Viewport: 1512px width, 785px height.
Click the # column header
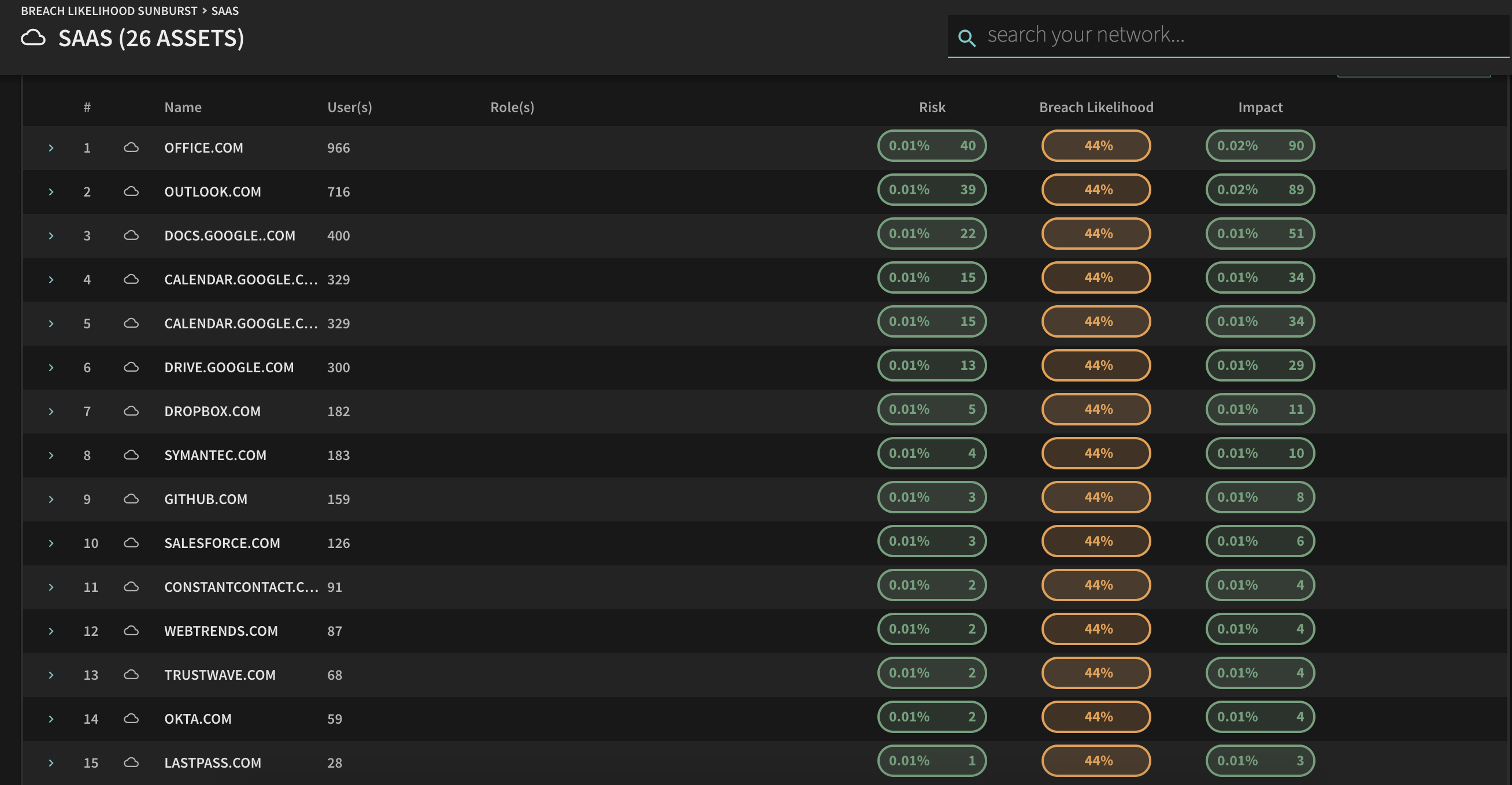coord(87,108)
